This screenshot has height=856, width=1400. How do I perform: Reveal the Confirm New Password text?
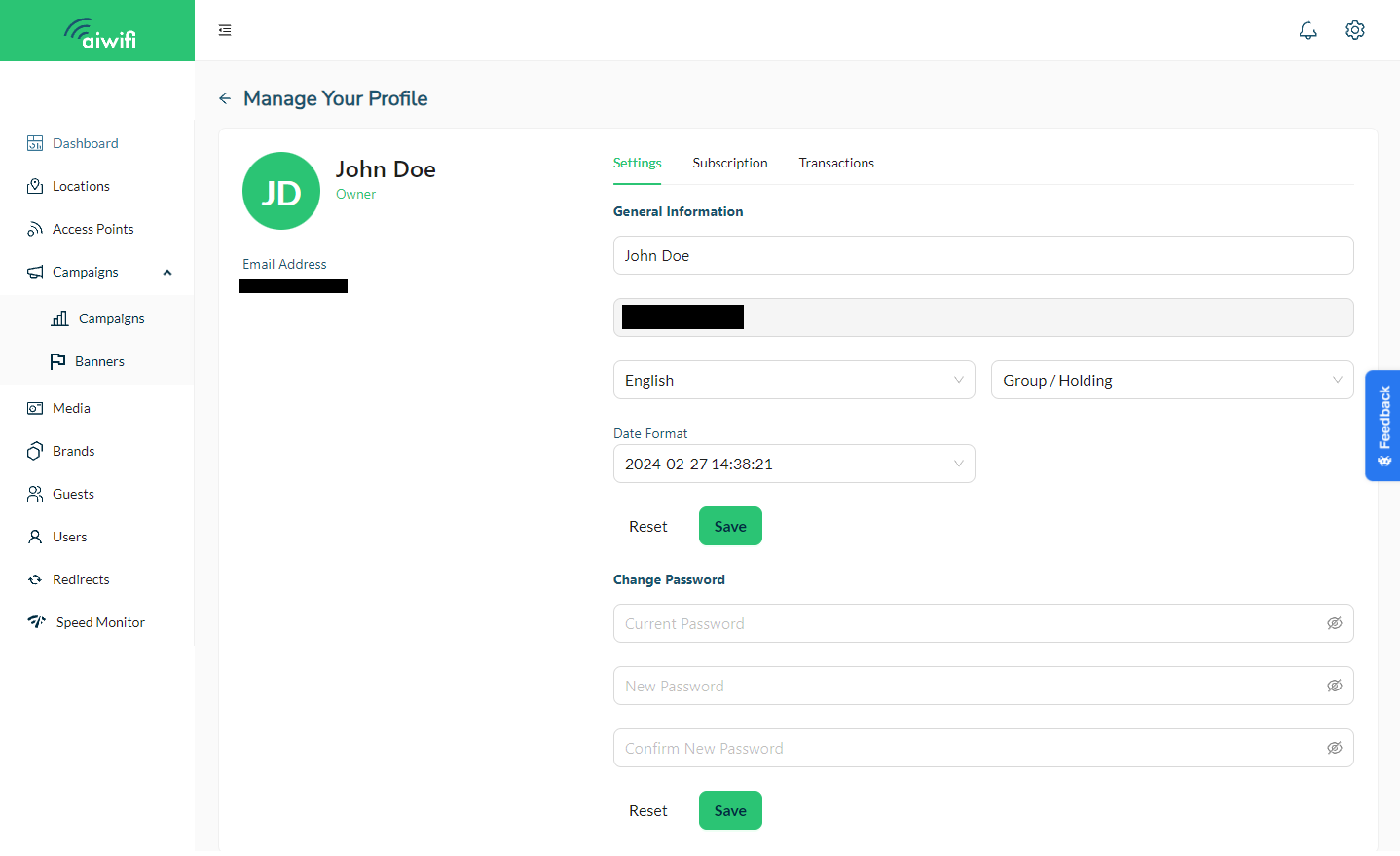point(1334,748)
